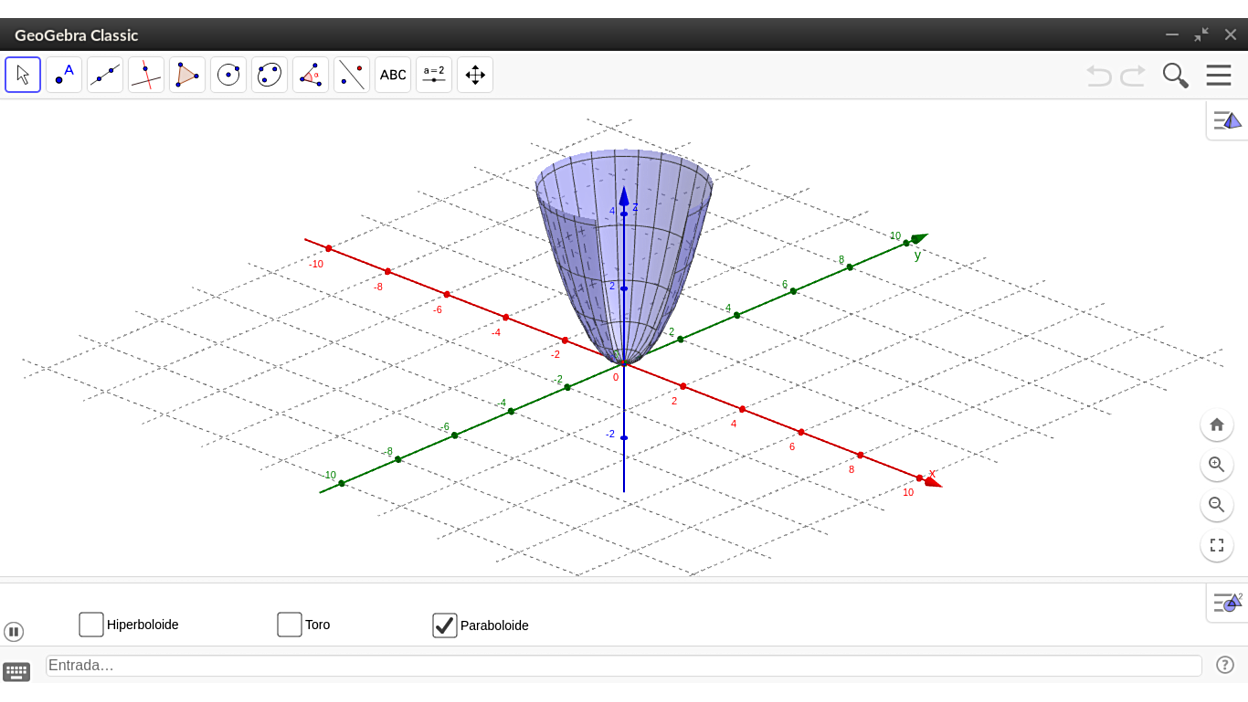Pick the Circle with Center tool
This screenshot has width=1248, height=702.
click(x=227, y=74)
